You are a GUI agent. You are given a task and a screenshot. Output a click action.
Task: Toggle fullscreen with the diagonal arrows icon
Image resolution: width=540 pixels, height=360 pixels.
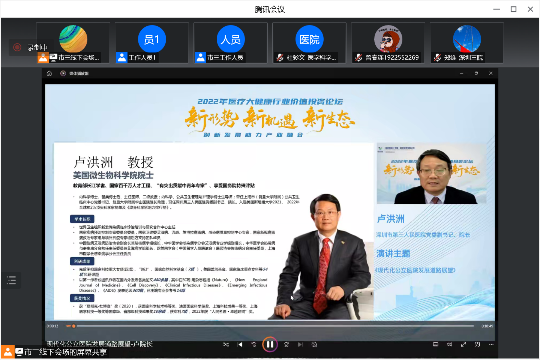click(x=464, y=344)
